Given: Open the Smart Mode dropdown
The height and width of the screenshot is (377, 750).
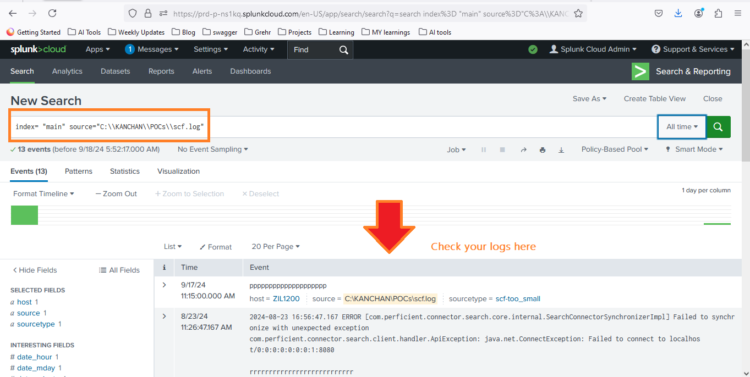Looking at the screenshot, I should (694, 149).
